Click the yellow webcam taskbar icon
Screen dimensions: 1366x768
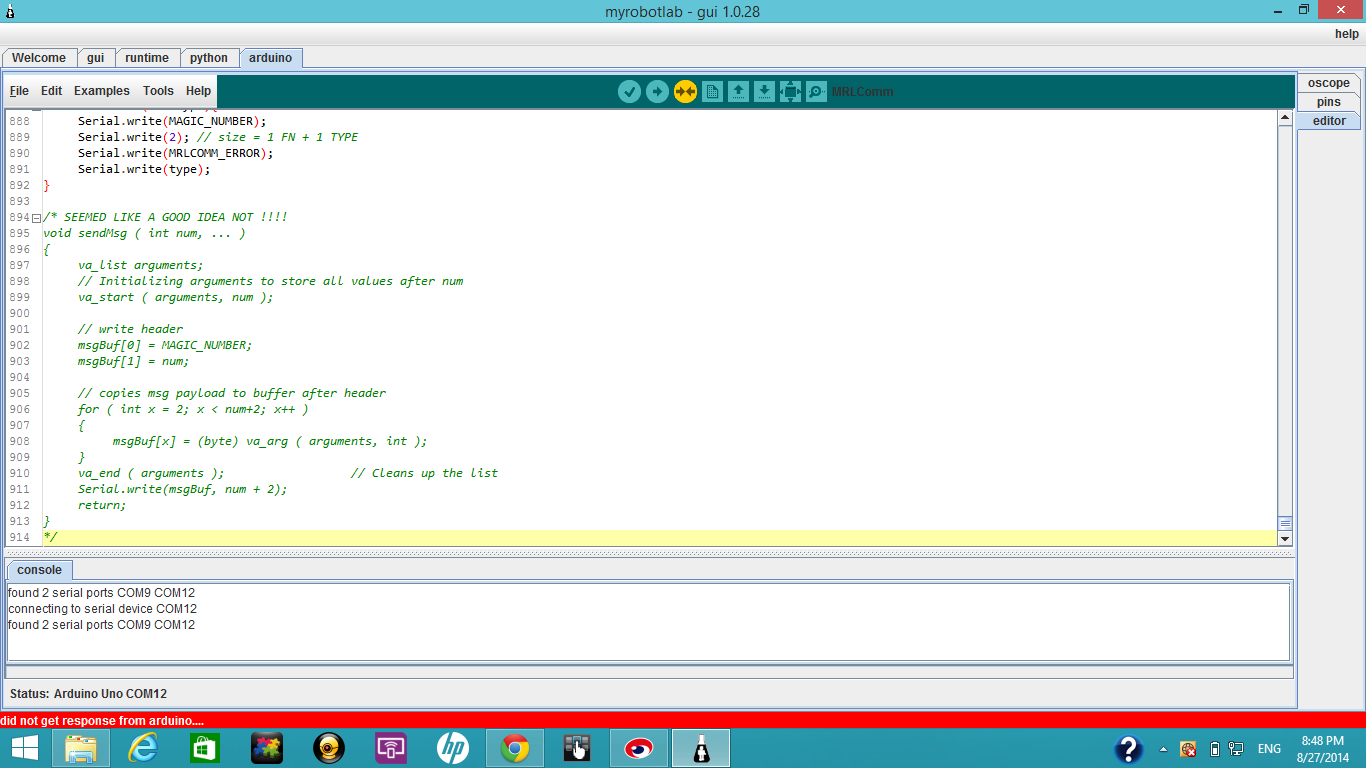click(x=329, y=748)
